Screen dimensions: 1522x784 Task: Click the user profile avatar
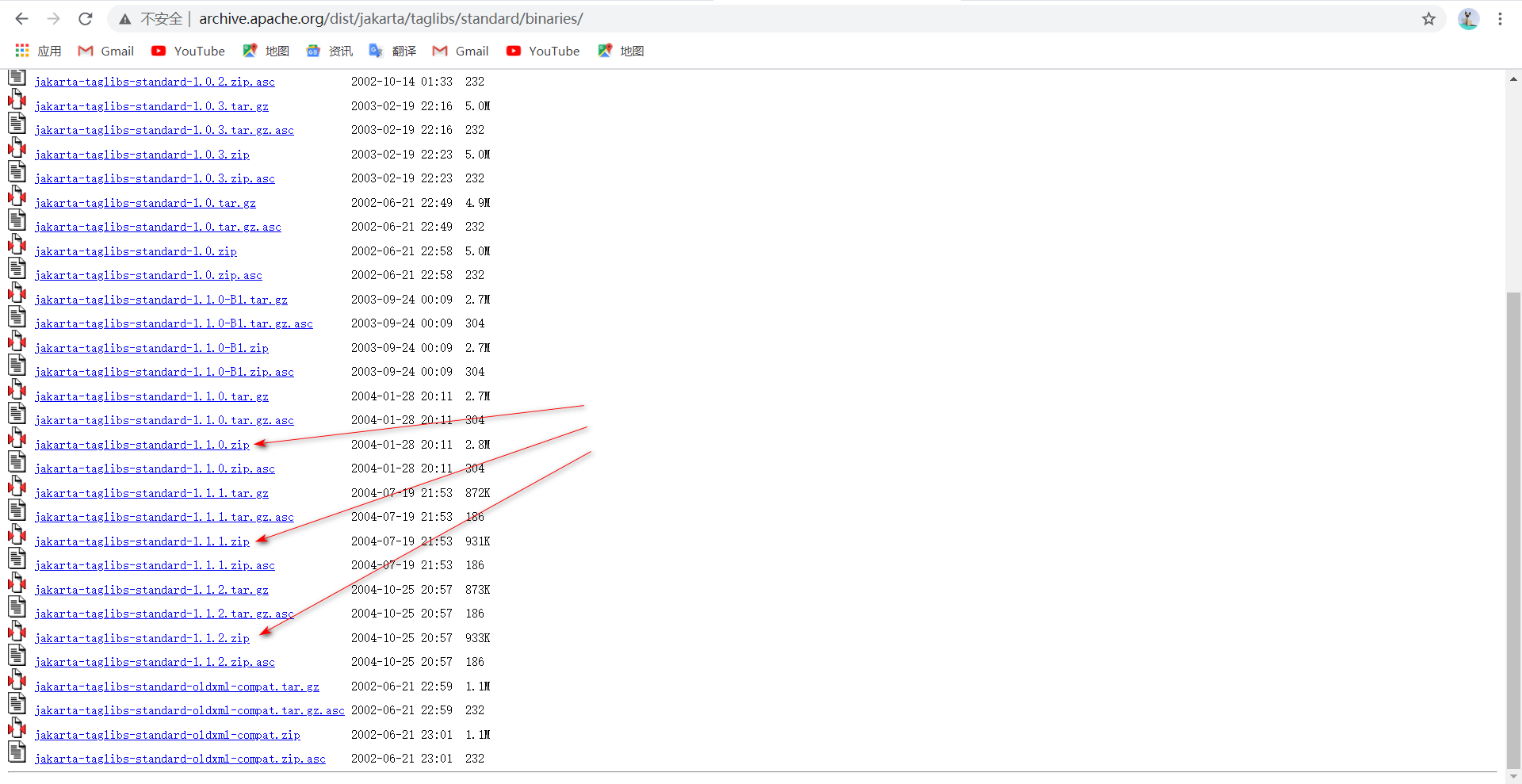pos(1469,18)
